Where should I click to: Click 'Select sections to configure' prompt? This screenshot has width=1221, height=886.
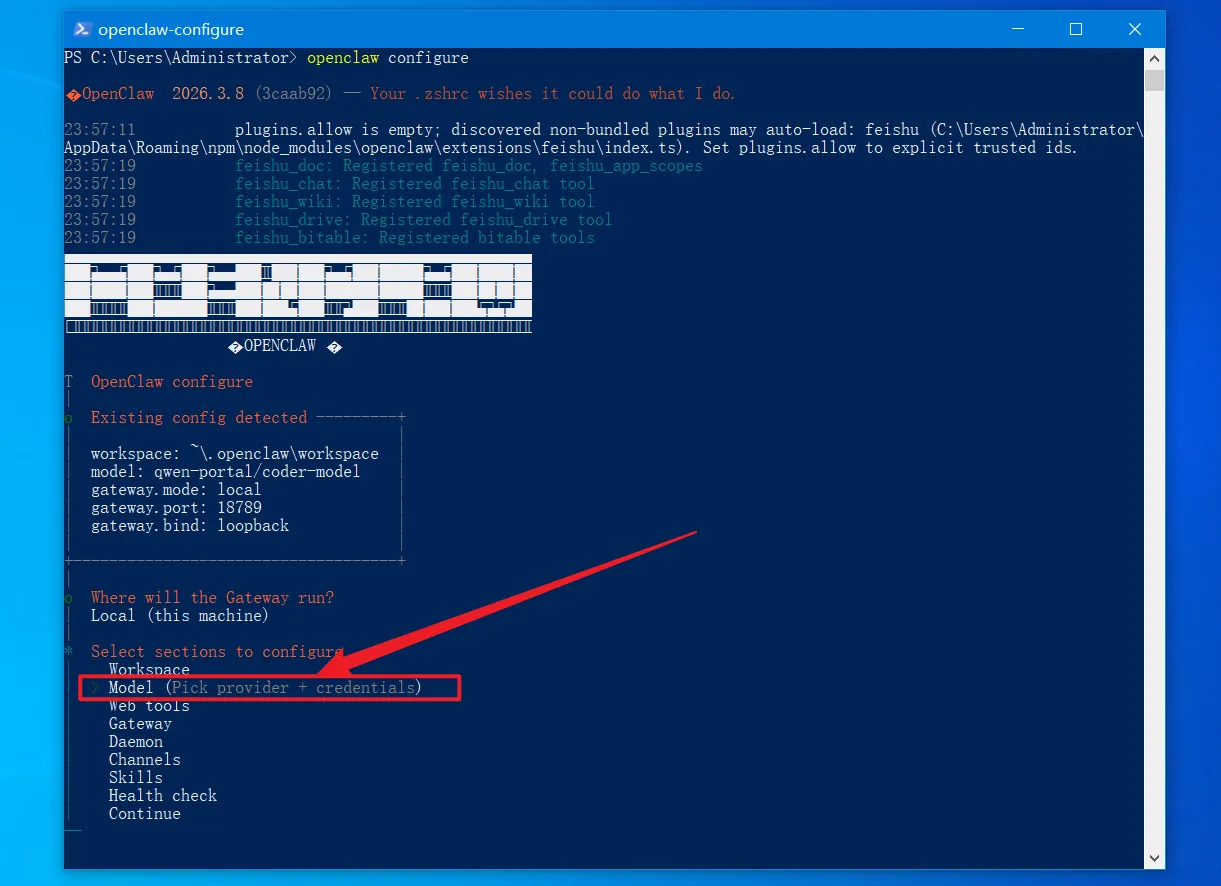[217, 651]
